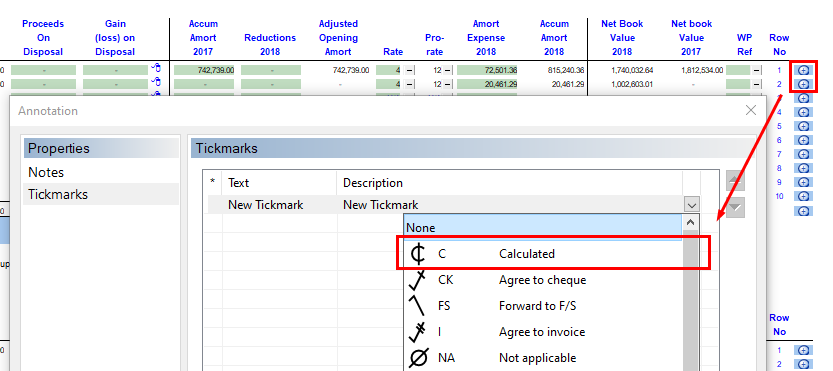This screenshot has height=371, width=833.
Task: Open the WP Ref dropdown for row 2
Action: 756,84
